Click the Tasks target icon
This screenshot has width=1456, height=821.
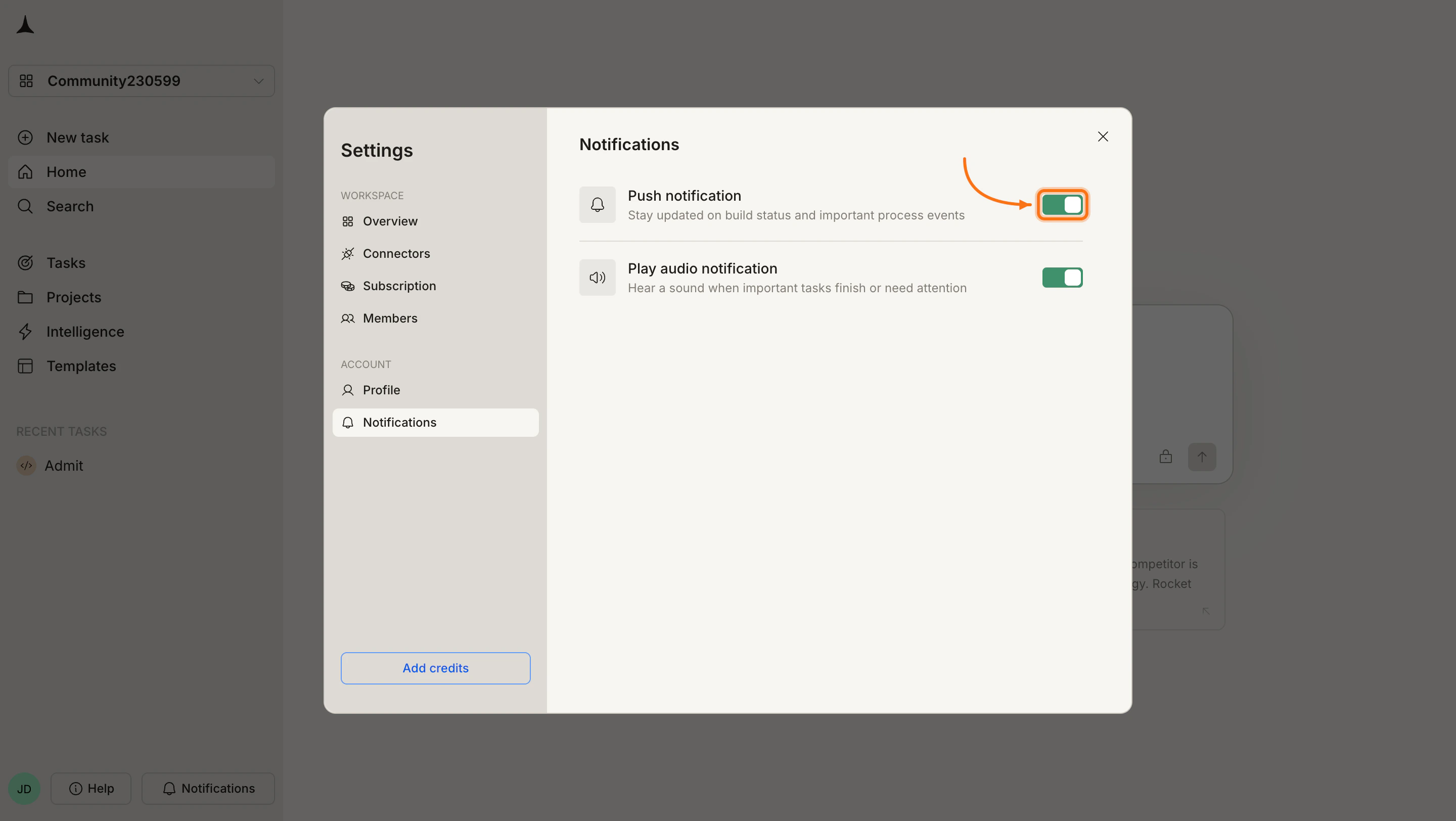pos(25,263)
